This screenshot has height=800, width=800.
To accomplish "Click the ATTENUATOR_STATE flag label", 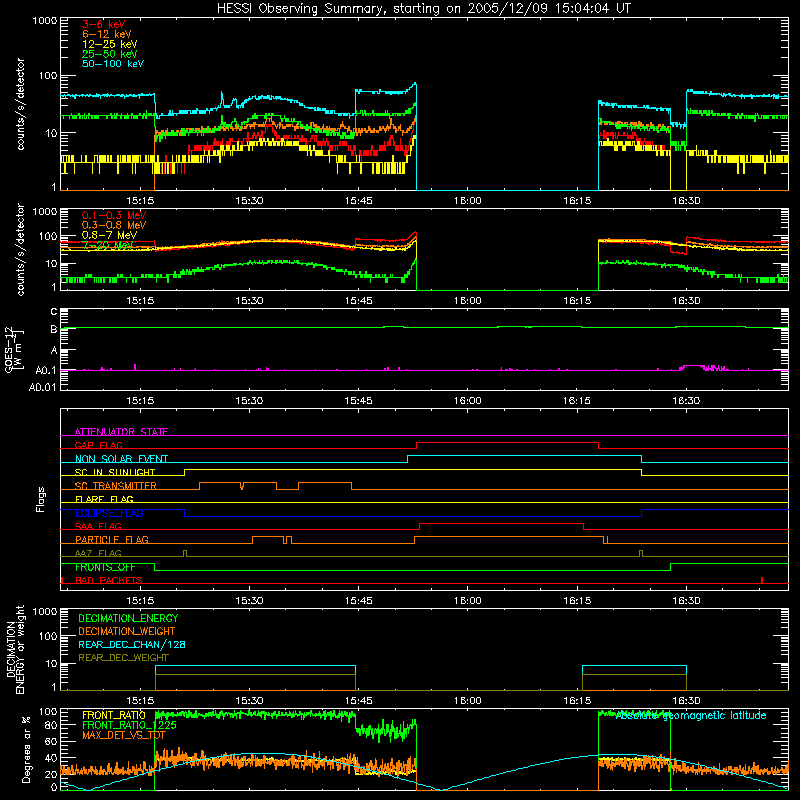I will click(121, 432).
